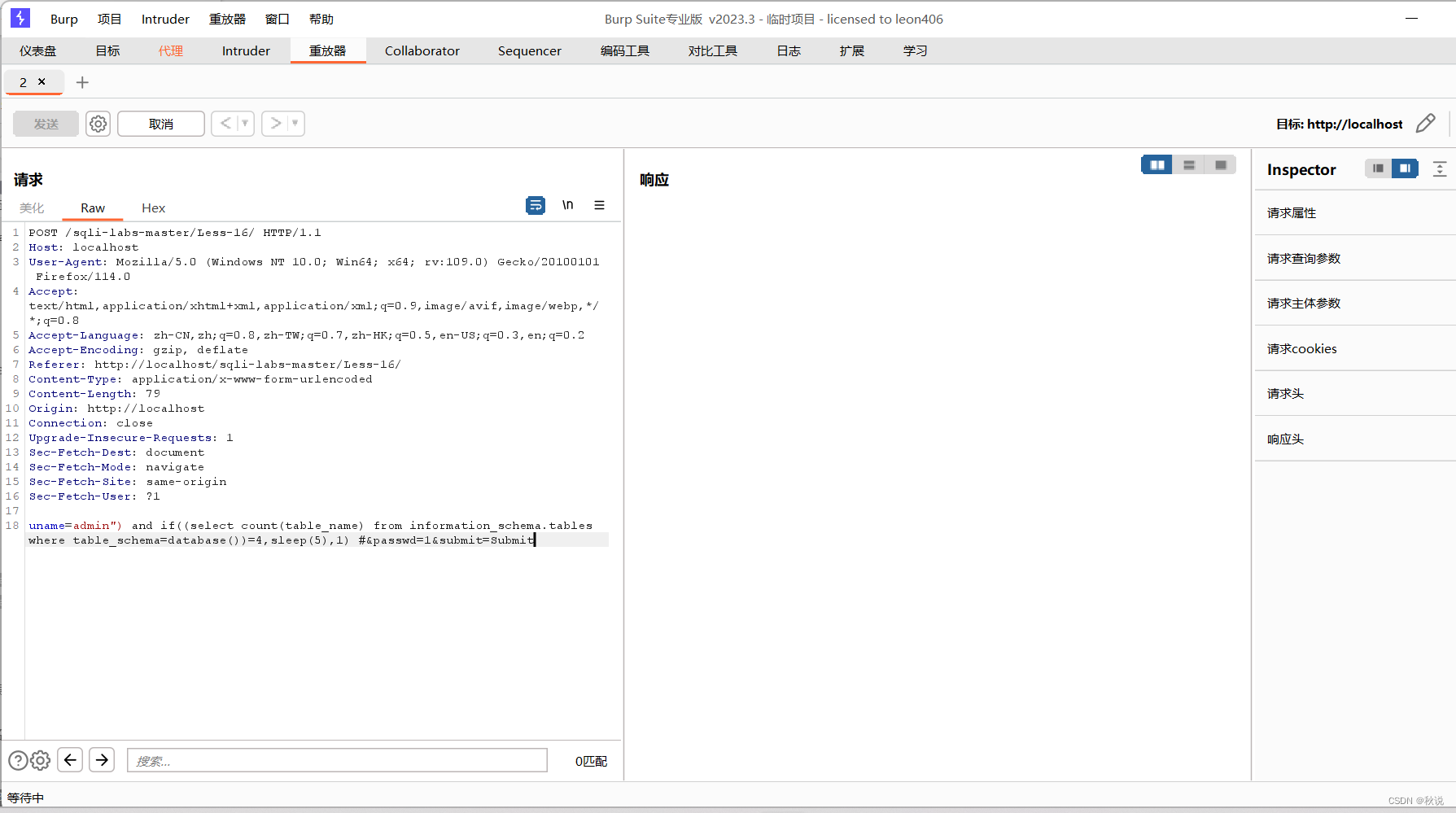
Task: Collapse or expand all Inspector sections icon
Action: pyautogui.click(x=1440, y=168)
